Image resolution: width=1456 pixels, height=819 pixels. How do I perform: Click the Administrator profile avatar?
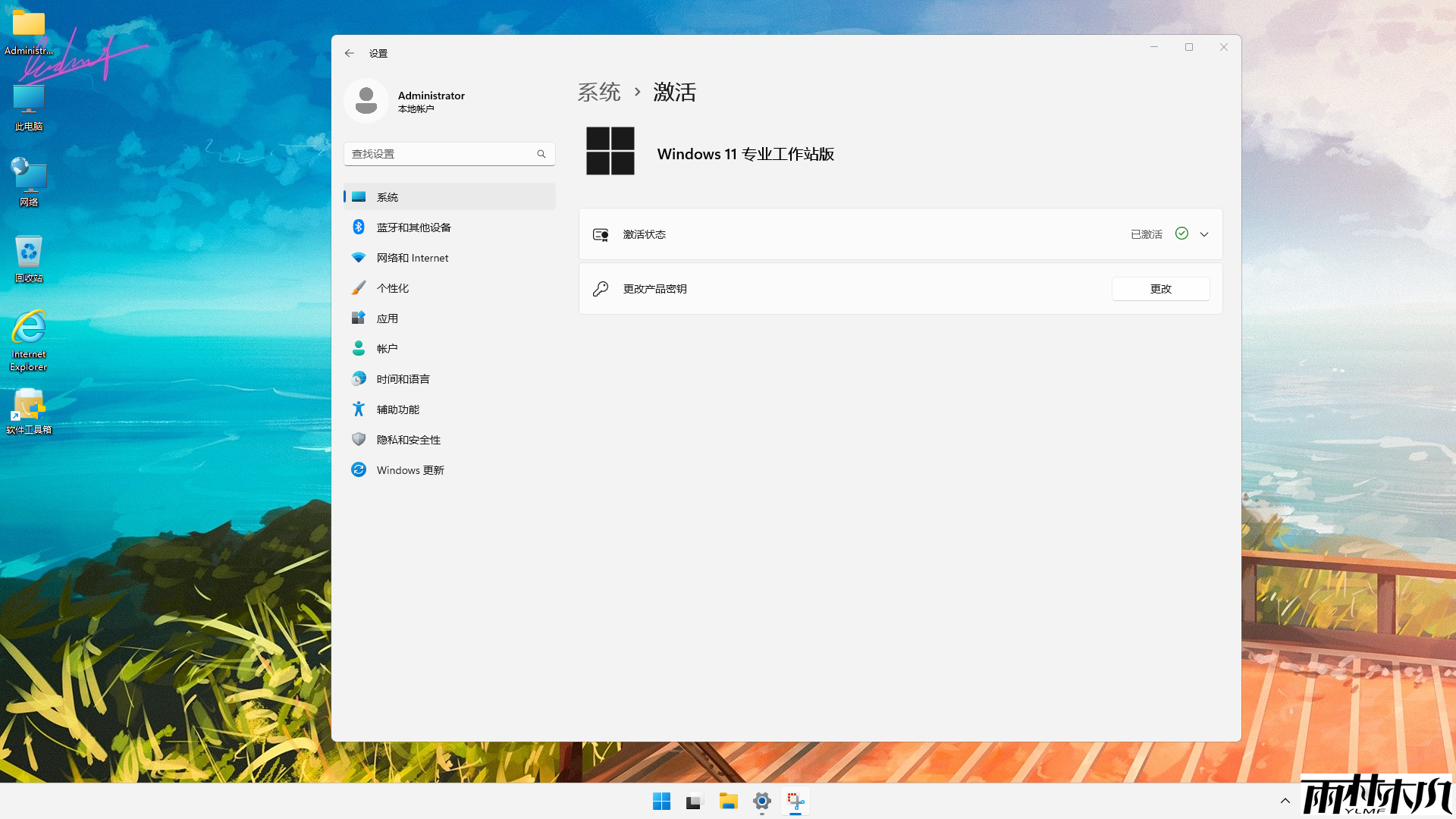point(366,100)
